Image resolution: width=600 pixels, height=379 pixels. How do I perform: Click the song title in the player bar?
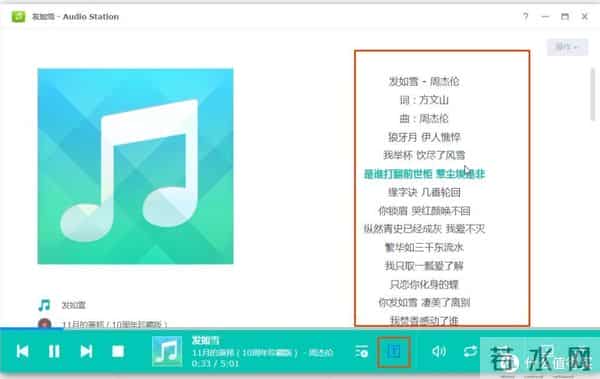pyautogui.click(x=205, y=340)
